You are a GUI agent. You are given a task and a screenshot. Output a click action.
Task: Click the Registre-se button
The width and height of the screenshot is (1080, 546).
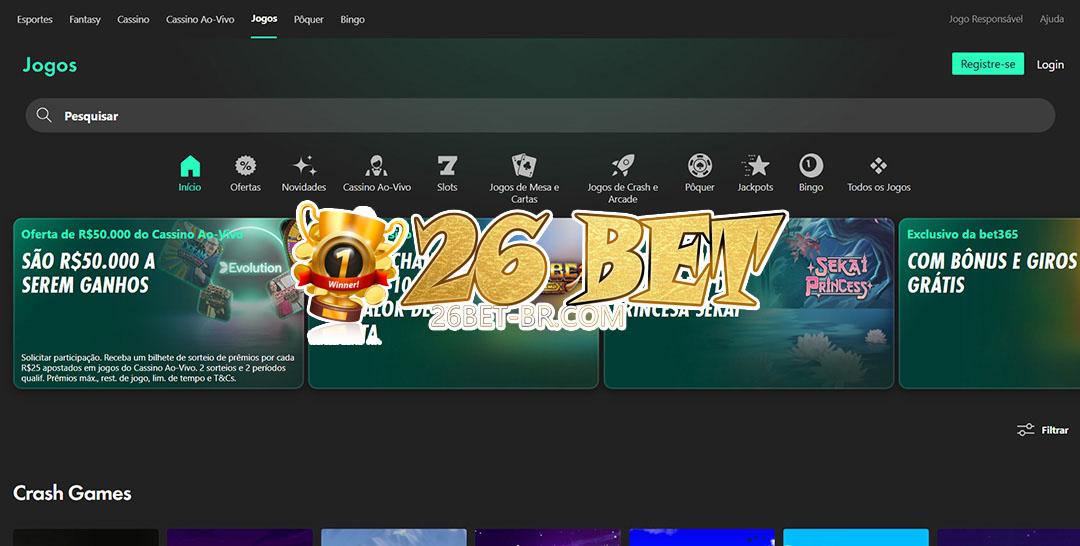988,64
